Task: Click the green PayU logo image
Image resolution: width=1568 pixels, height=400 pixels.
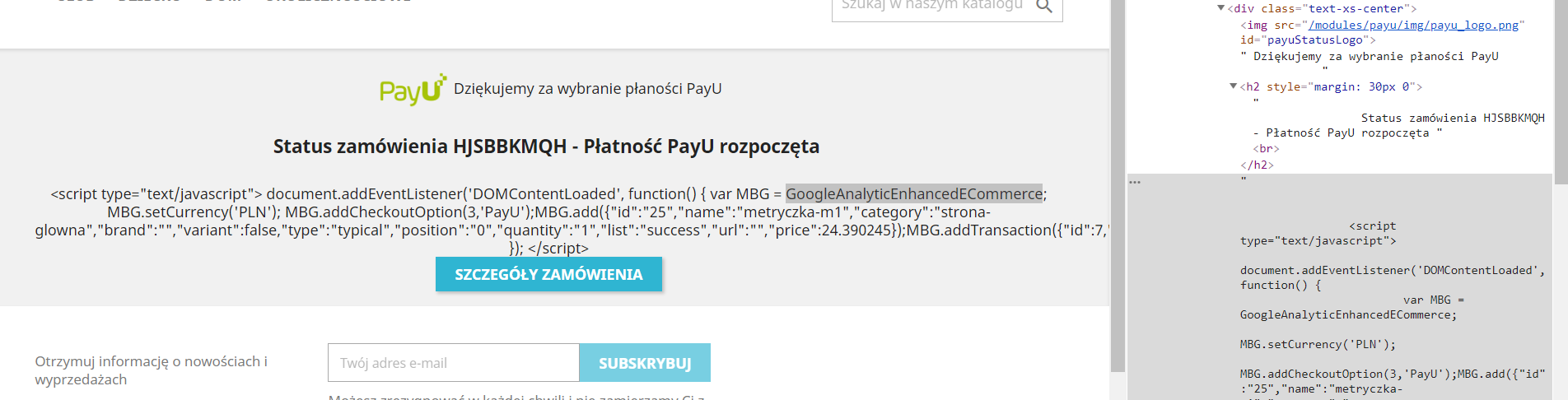Action: (413, 89)
